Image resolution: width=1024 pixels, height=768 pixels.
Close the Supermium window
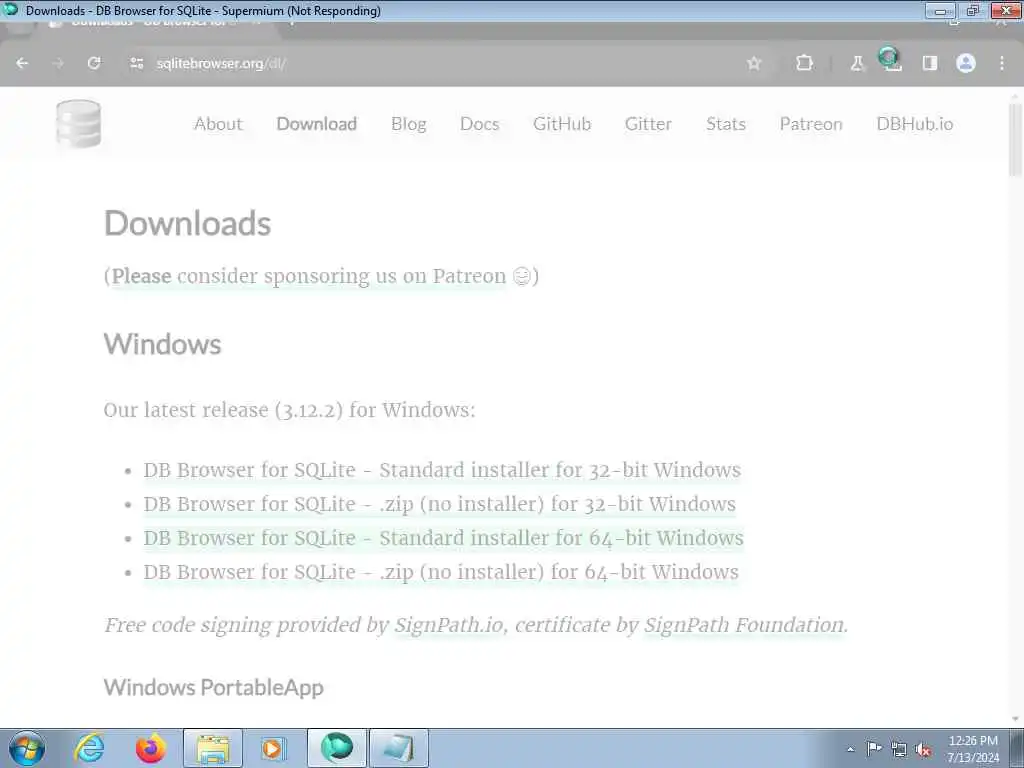(1006, 10)
